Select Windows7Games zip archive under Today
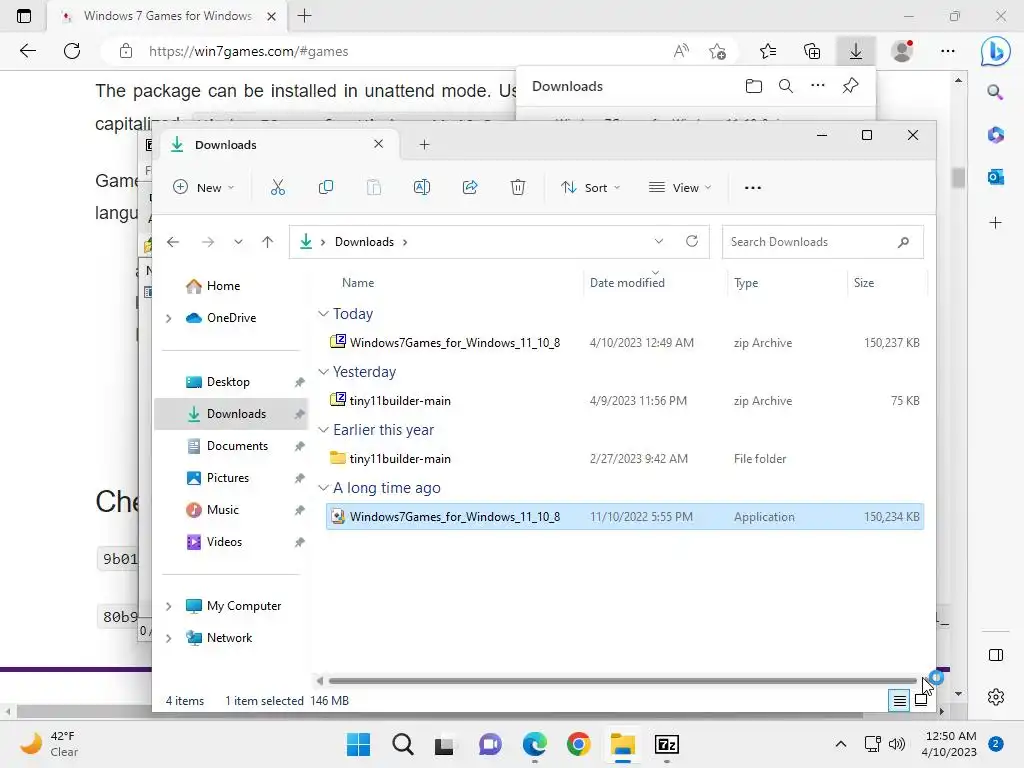Screen dimensions: 1024x768 coord(624,343)
